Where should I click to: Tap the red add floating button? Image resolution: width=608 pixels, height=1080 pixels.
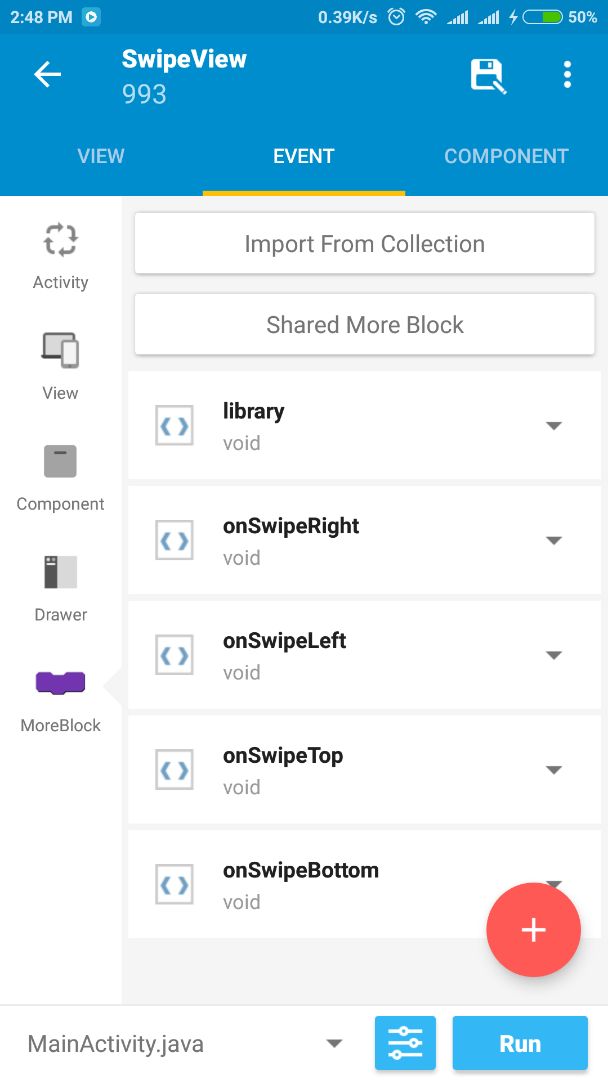click(533, 930)
